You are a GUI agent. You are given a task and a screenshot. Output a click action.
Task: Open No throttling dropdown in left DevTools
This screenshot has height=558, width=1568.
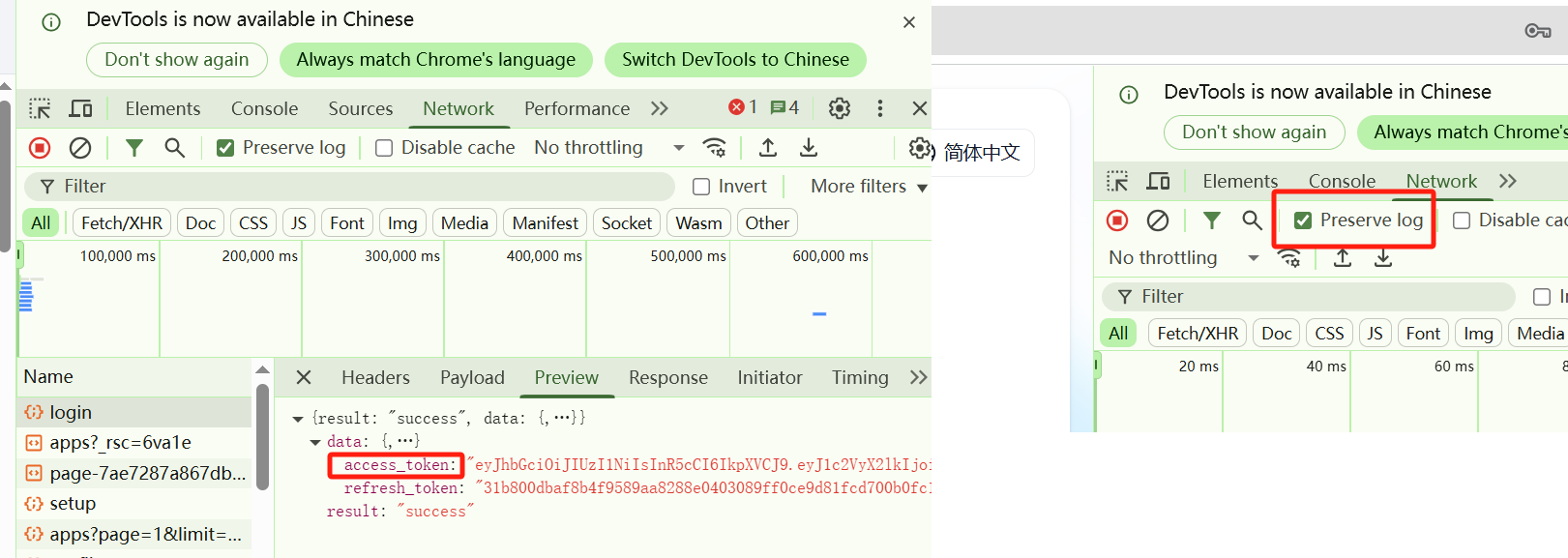(x=609, y=148)
